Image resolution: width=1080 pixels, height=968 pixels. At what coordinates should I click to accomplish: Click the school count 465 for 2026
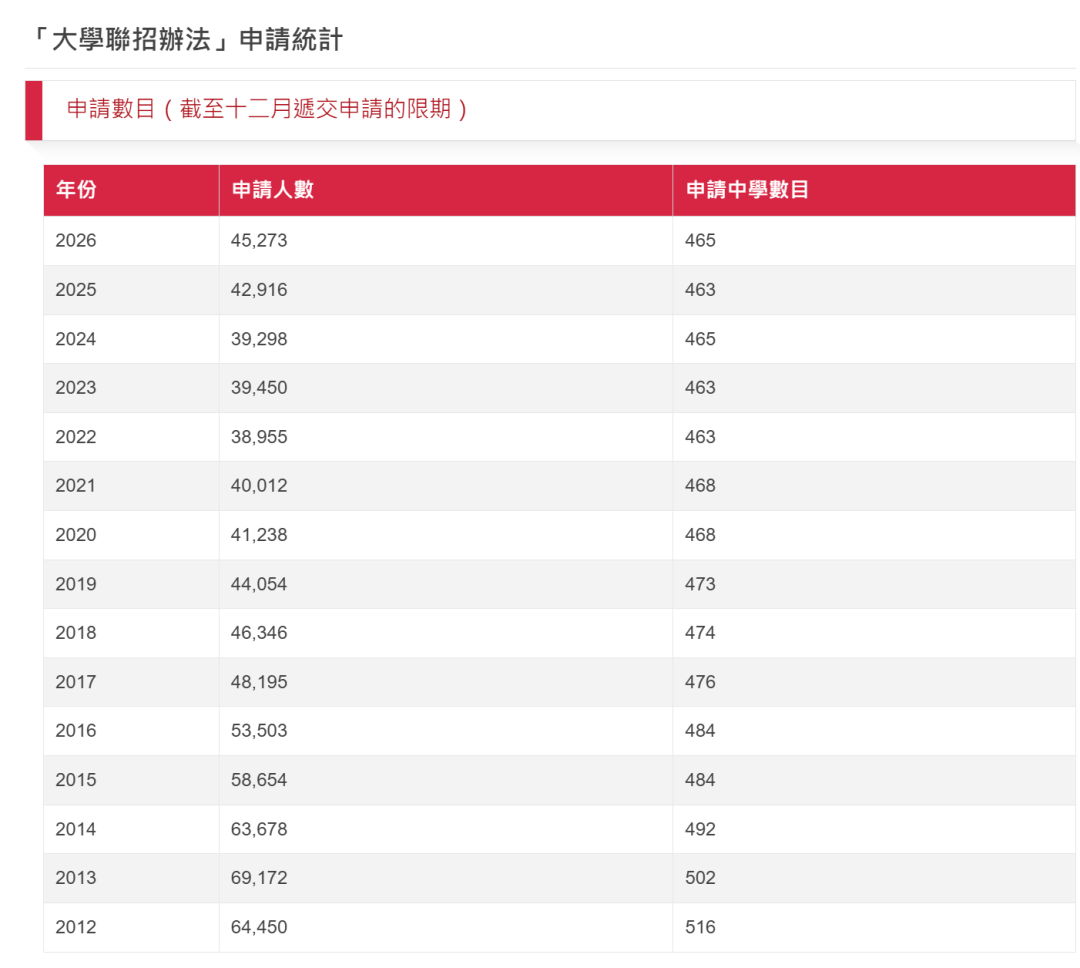point(701,240)
